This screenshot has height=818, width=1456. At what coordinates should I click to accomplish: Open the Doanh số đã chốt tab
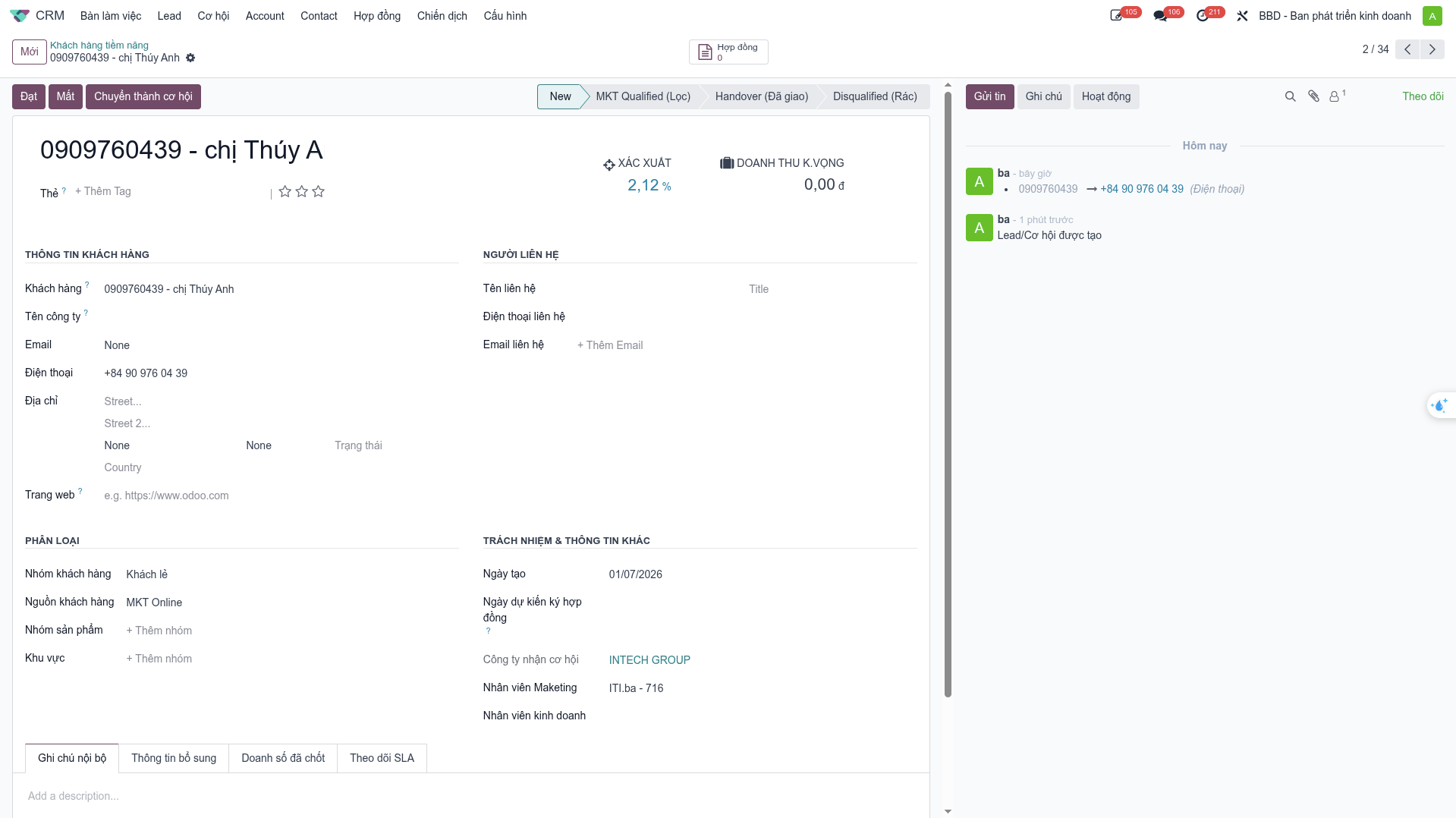point(283,758)
